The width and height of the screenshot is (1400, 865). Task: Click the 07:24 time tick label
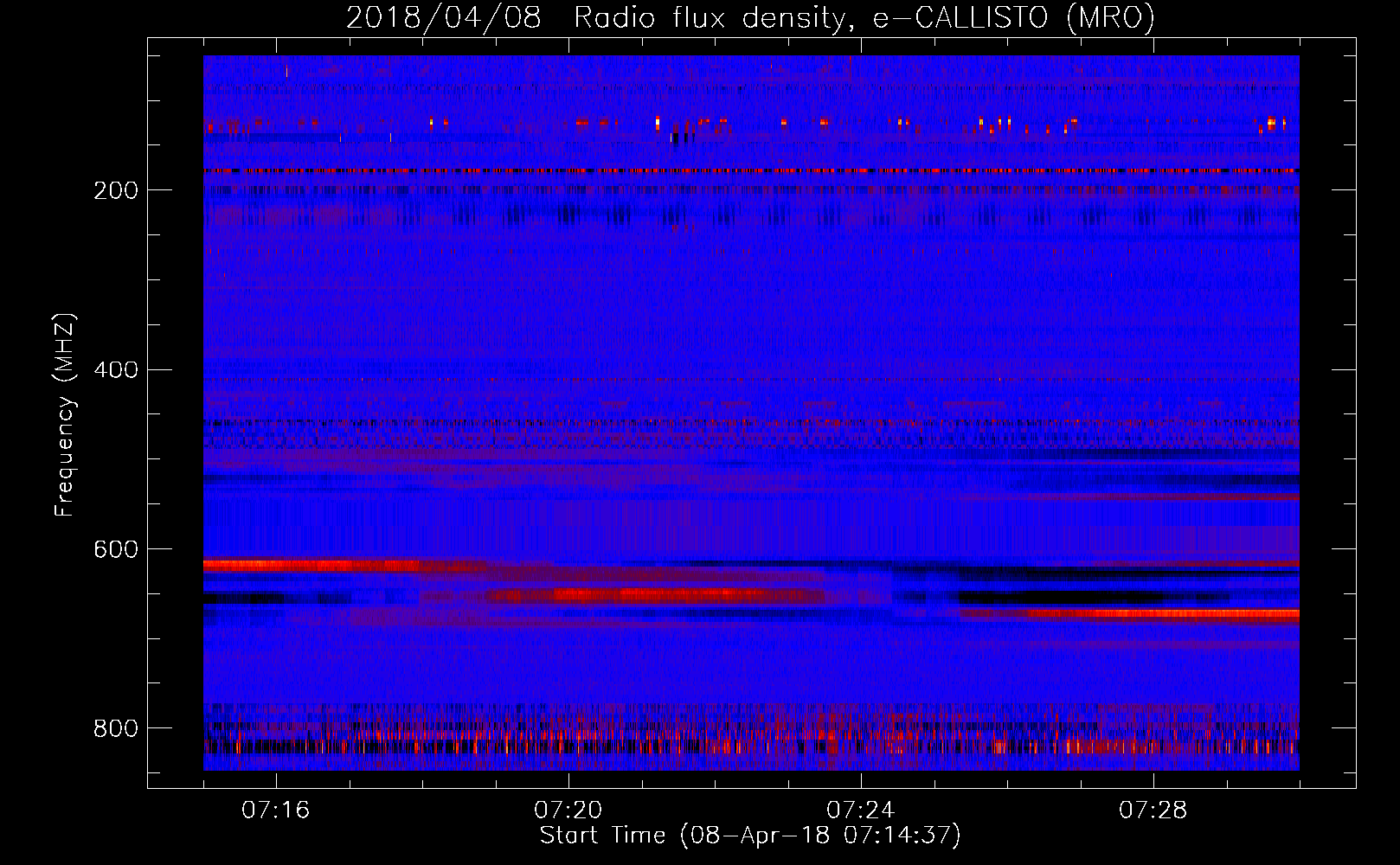[860, 811]
